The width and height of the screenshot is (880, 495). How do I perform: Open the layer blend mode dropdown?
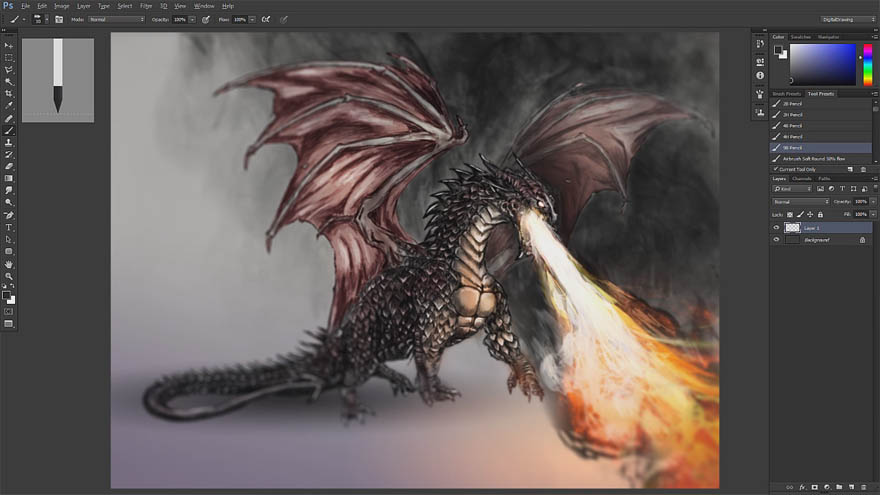coord(801,201)
